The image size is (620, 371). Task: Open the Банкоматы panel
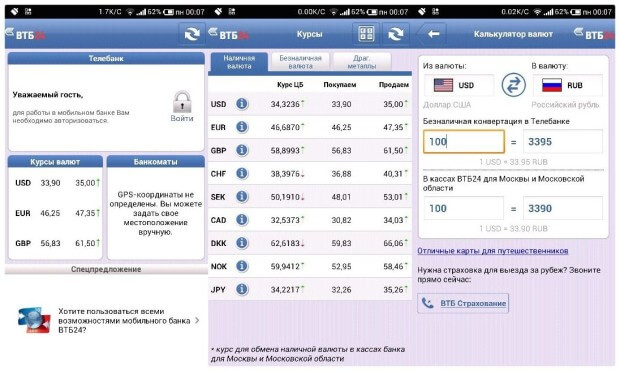[x=156, y=207]
